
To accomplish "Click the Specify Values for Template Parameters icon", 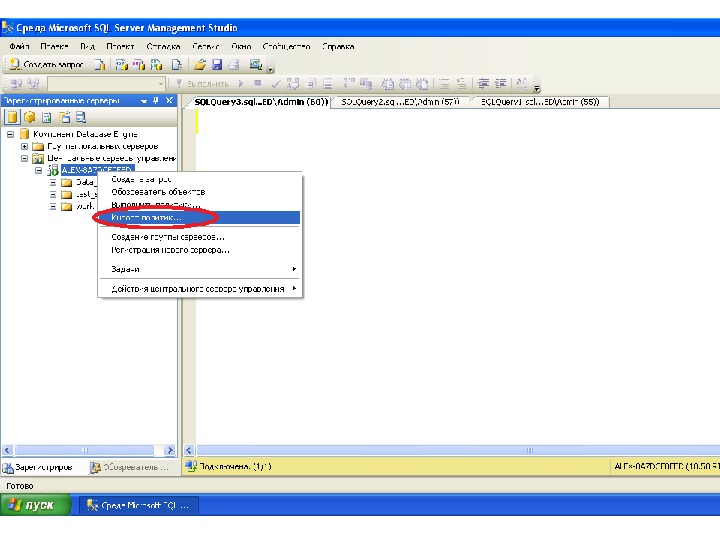I will point(522,84).
